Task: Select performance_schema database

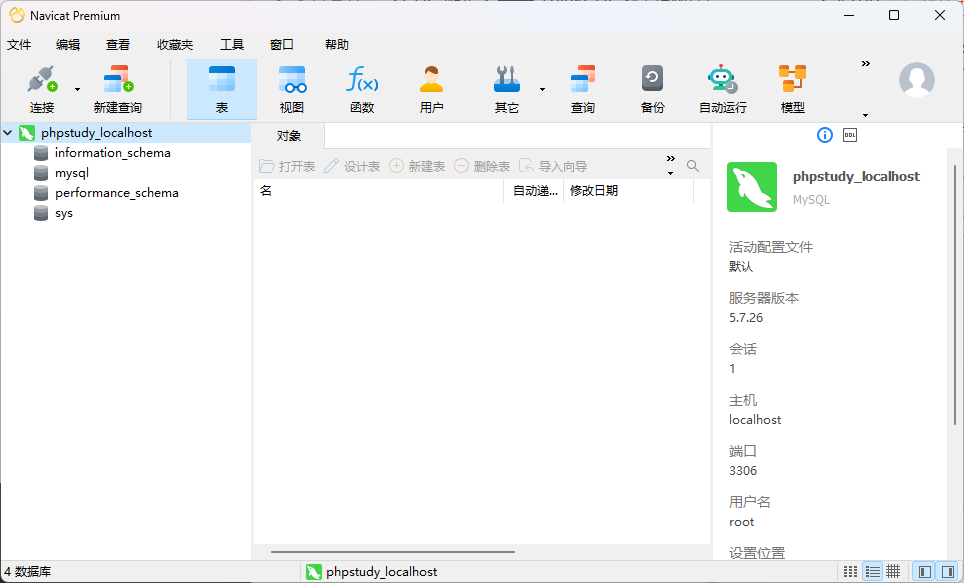Action: point(117,192)
